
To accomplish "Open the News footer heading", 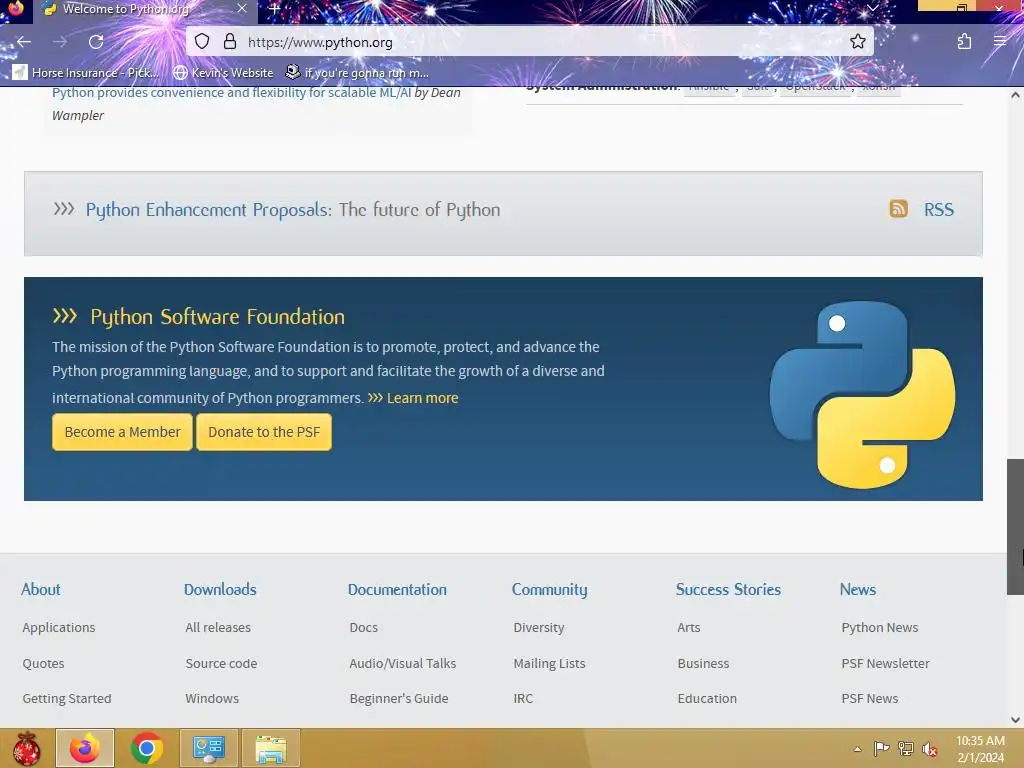I will [x=857, y=589].
